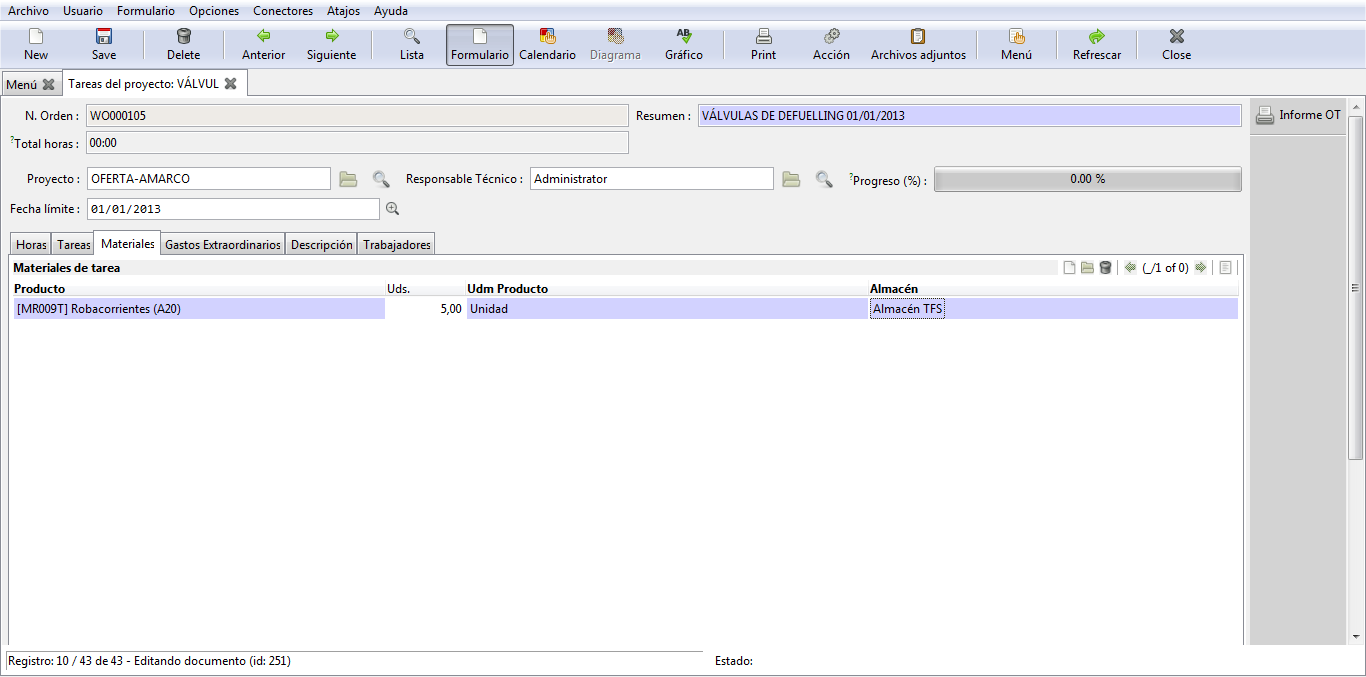Close the Tareas del proyecto tab
This screenshot has height=677, width=1366.
[x=231, y=84]
